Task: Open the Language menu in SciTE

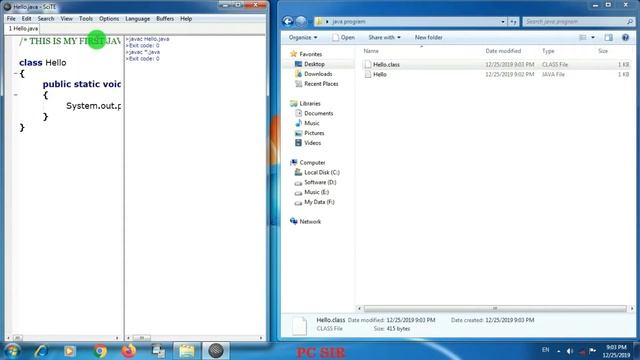Action: 138,19
